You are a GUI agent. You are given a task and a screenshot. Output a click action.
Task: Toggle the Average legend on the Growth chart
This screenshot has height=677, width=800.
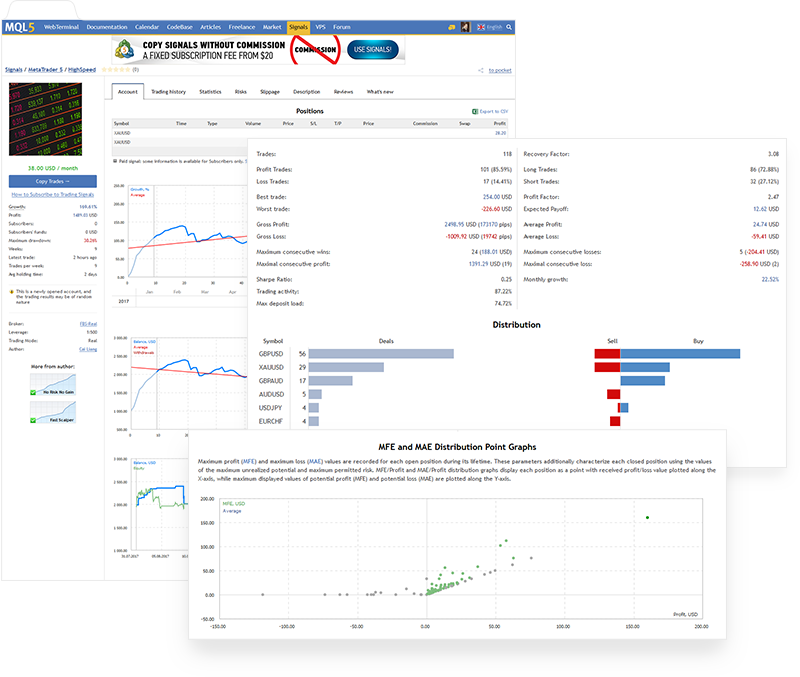[x=138, y=196]
